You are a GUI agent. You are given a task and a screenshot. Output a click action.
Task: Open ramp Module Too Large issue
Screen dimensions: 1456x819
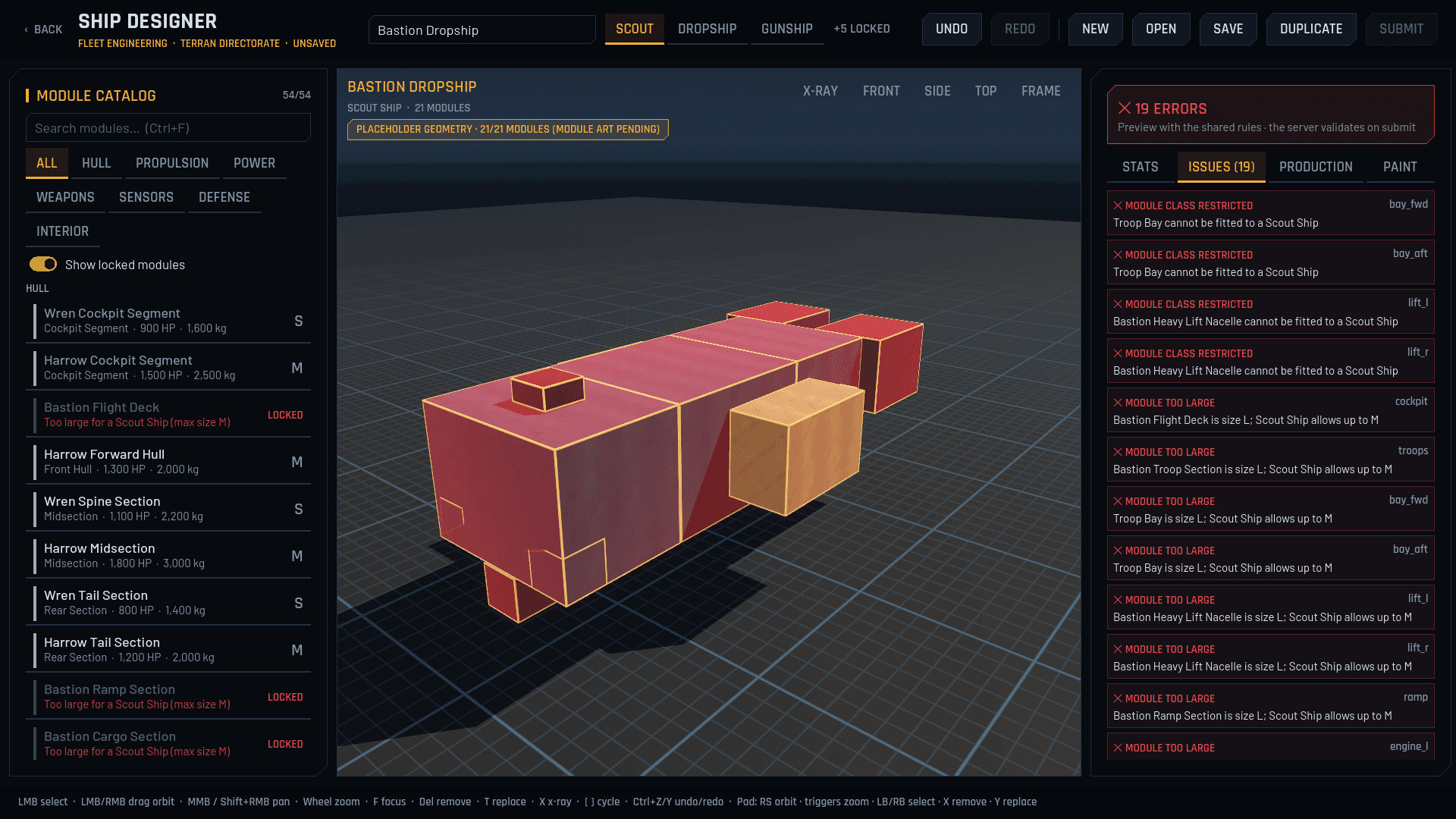point(1270,706)
